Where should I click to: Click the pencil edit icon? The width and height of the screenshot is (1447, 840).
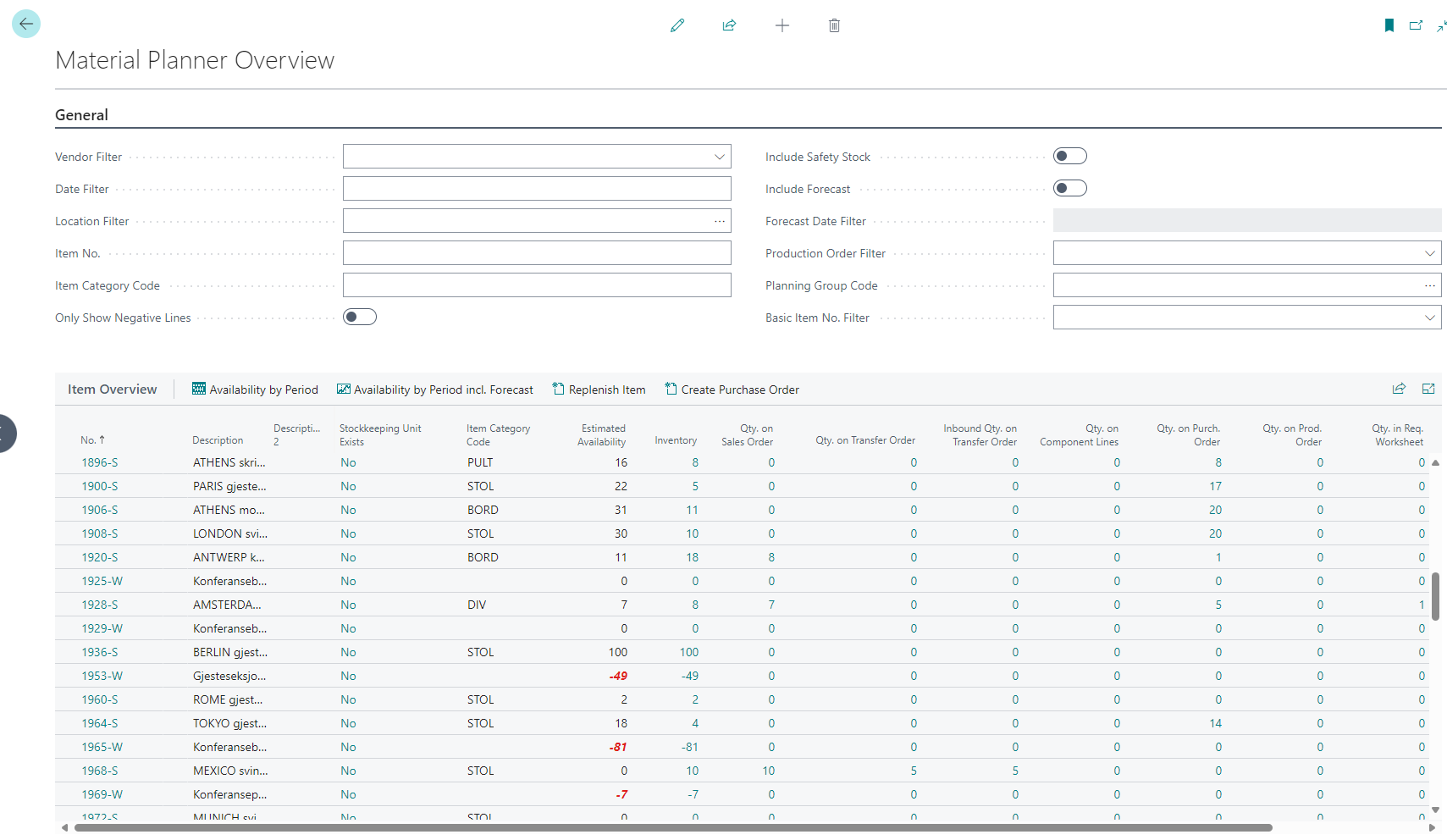(677, 25)
